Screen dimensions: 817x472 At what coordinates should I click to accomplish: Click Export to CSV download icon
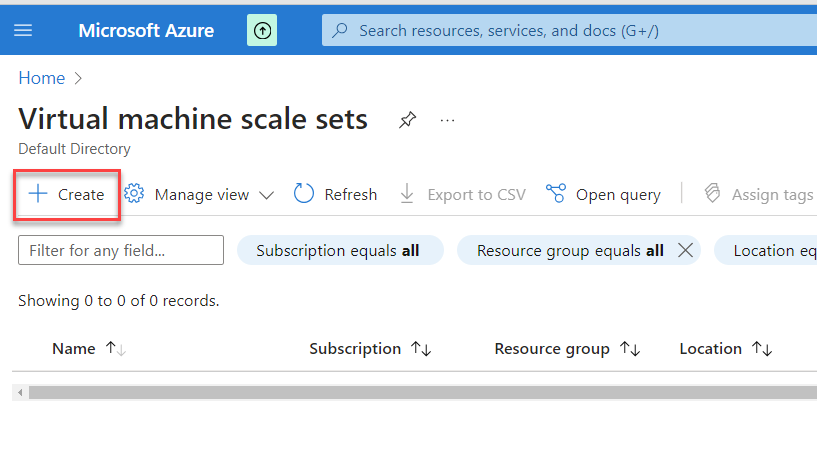coord(407,194)
